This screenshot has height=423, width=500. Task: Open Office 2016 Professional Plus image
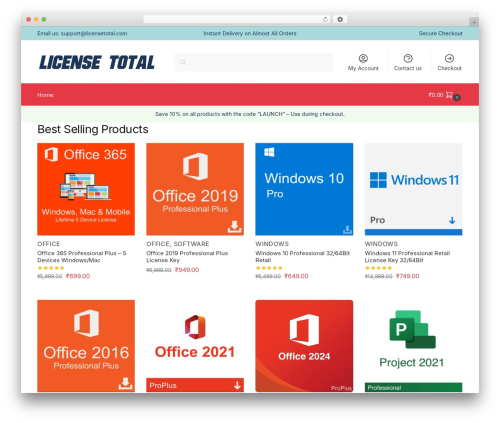(86, 346)
